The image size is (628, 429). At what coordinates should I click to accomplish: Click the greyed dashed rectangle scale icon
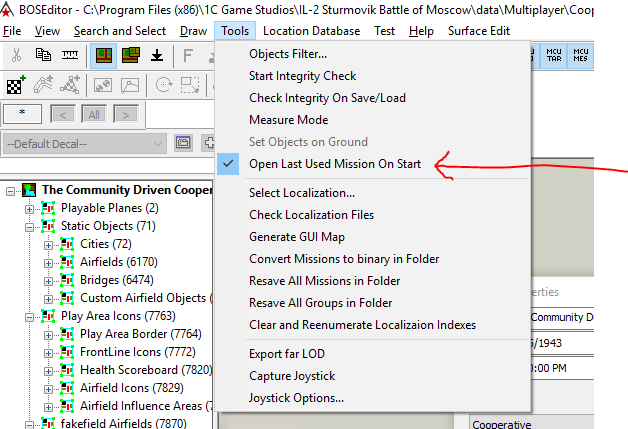[190, 85]
